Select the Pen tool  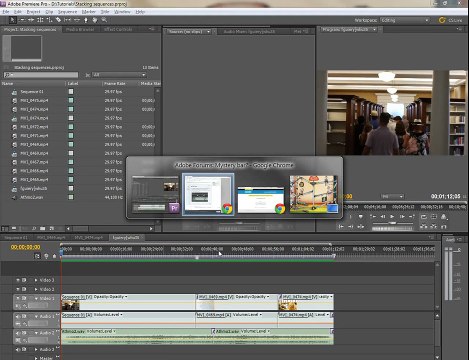click(86, 20)
